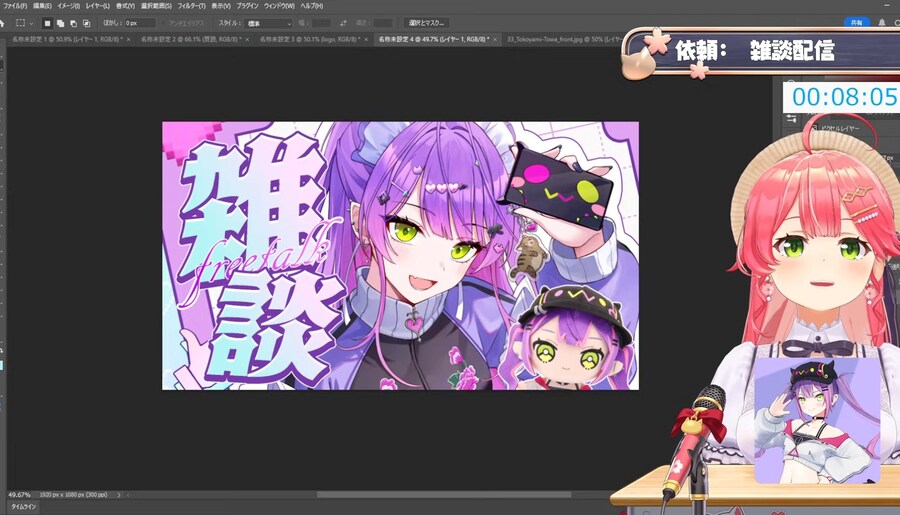Click the ぼかし feather value field

(x=140, y=24)
